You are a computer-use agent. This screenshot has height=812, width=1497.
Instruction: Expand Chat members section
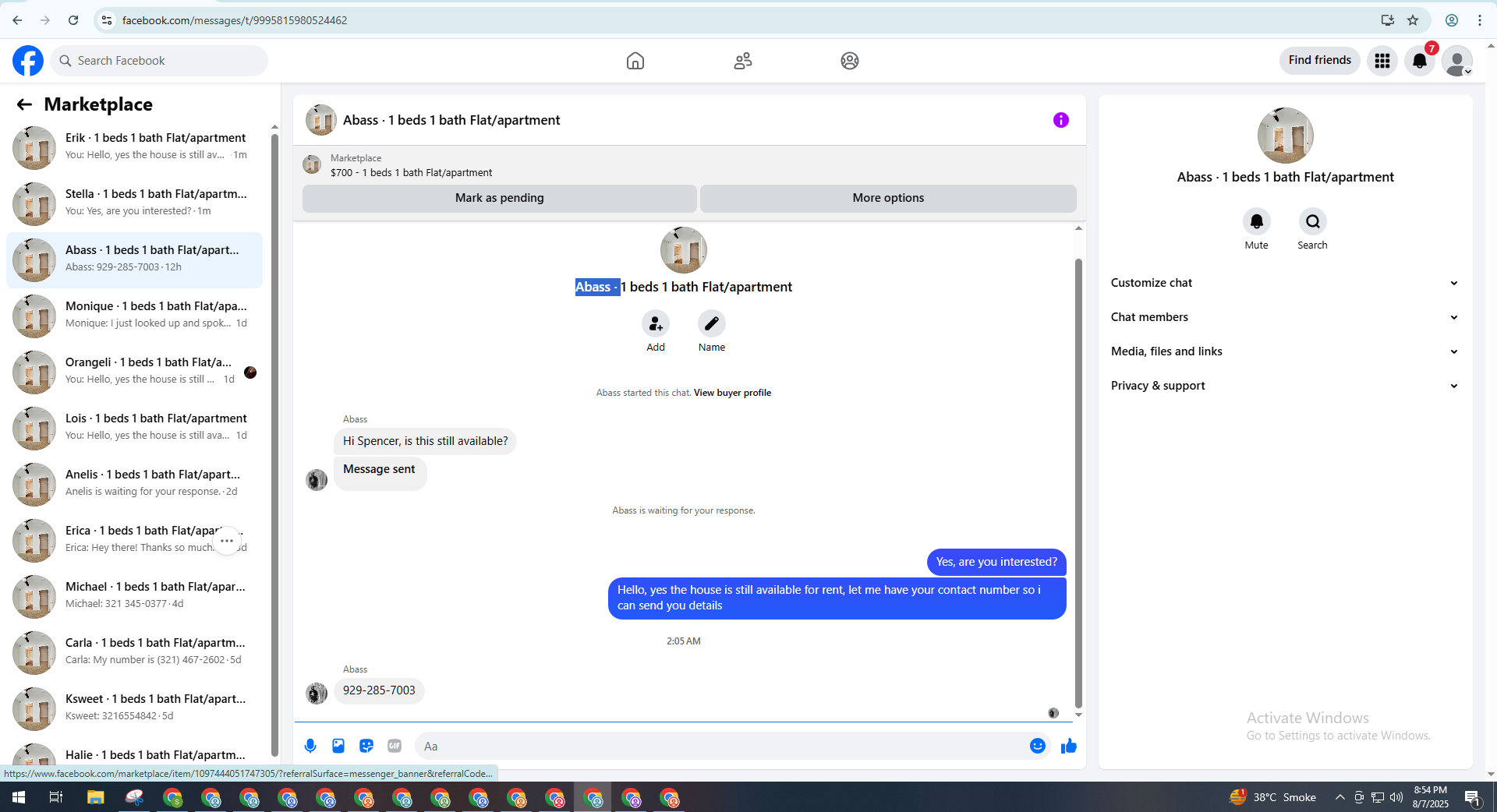coord(1285,317)
